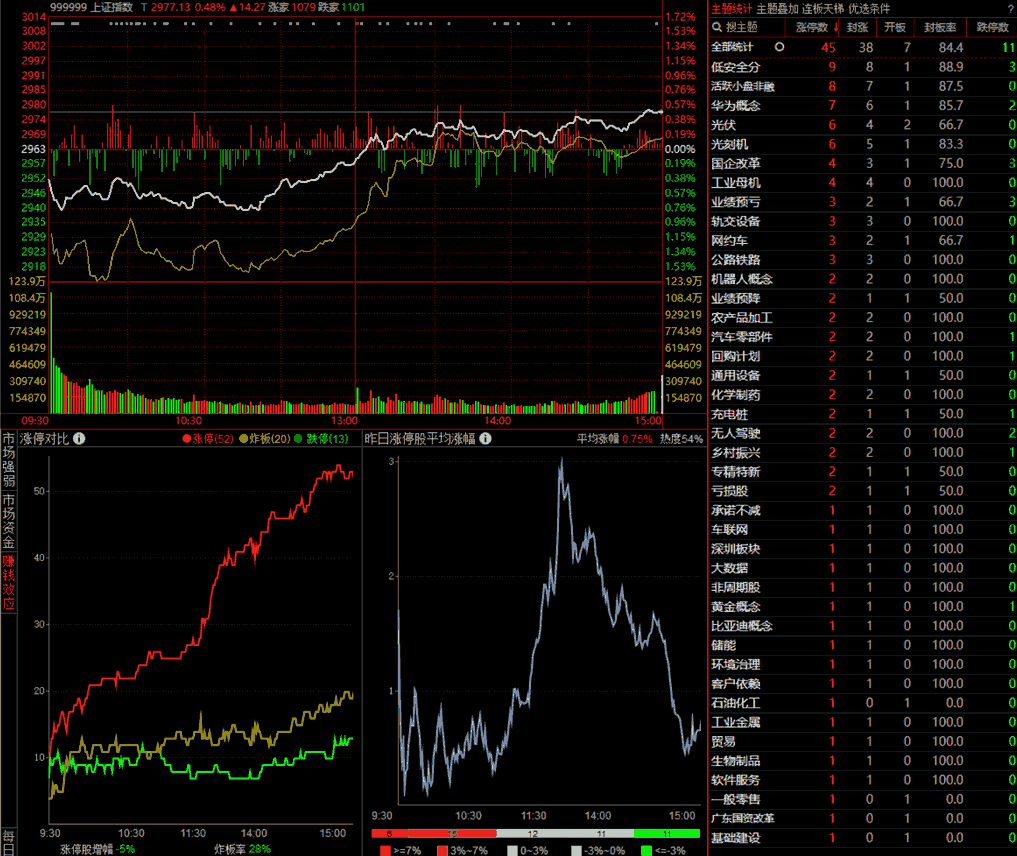Image resolution: width=1017 pixels, height=856 pixels.
Task: Click info icon beside 涨停对比 title
Action: pyautogui.click(x=79, y=438)
